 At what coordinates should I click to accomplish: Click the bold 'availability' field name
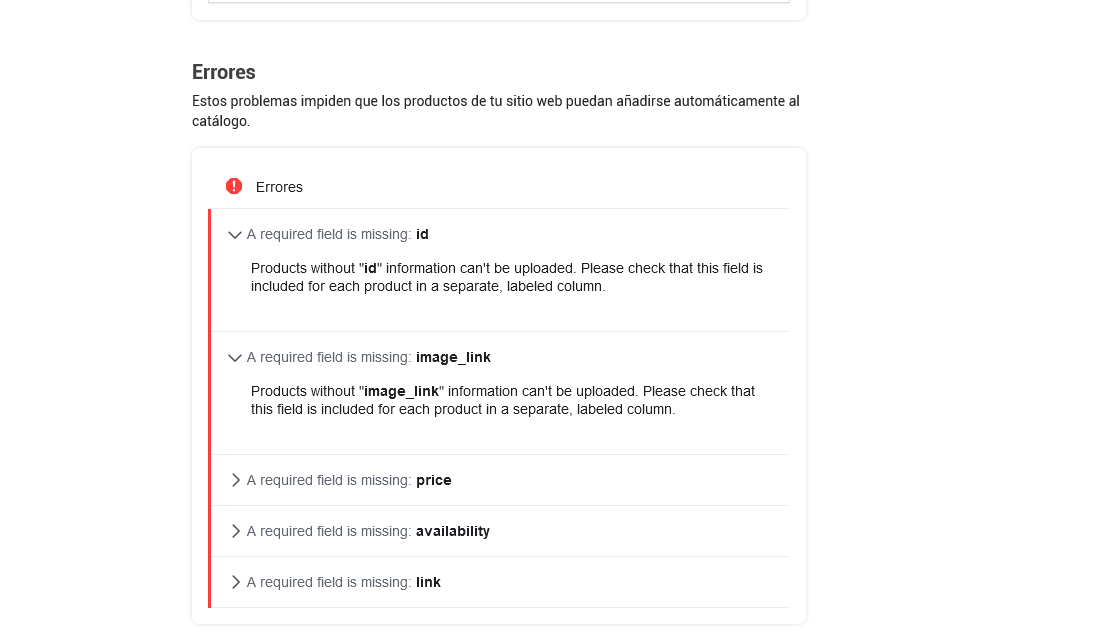453,531
